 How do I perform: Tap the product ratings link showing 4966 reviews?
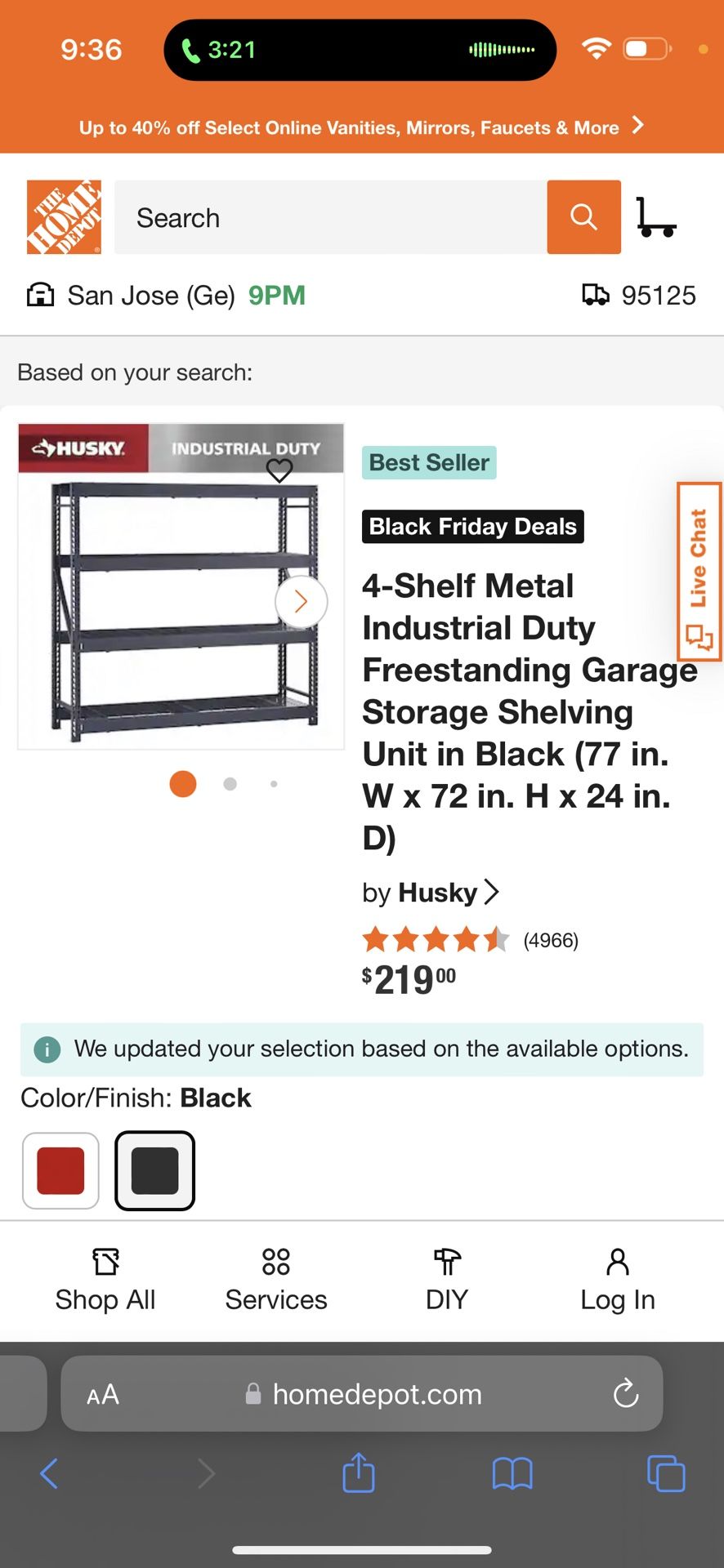(552, 940)
